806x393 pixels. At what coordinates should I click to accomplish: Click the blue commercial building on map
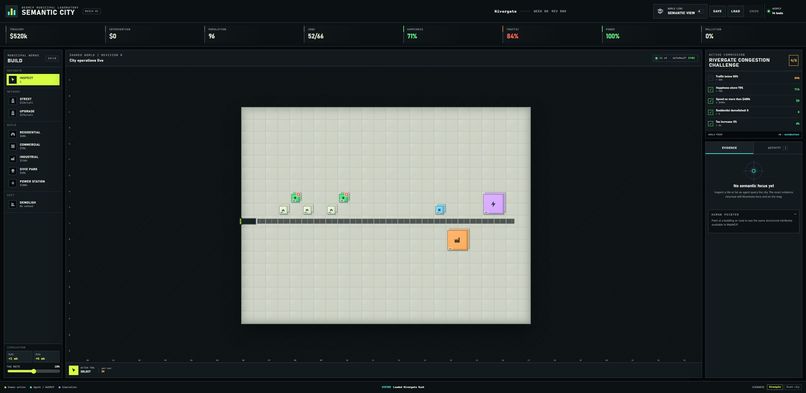439,210
